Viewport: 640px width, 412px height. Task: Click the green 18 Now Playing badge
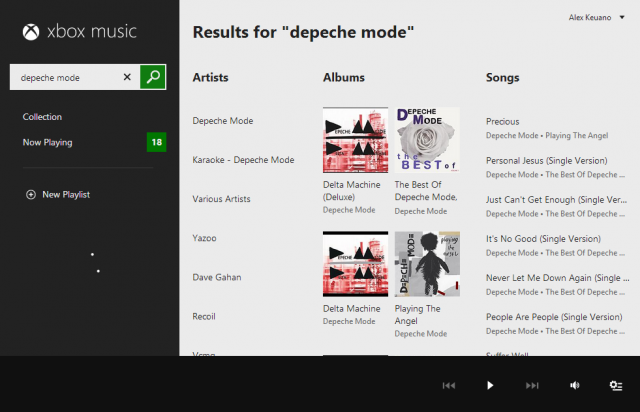point(157,142)
